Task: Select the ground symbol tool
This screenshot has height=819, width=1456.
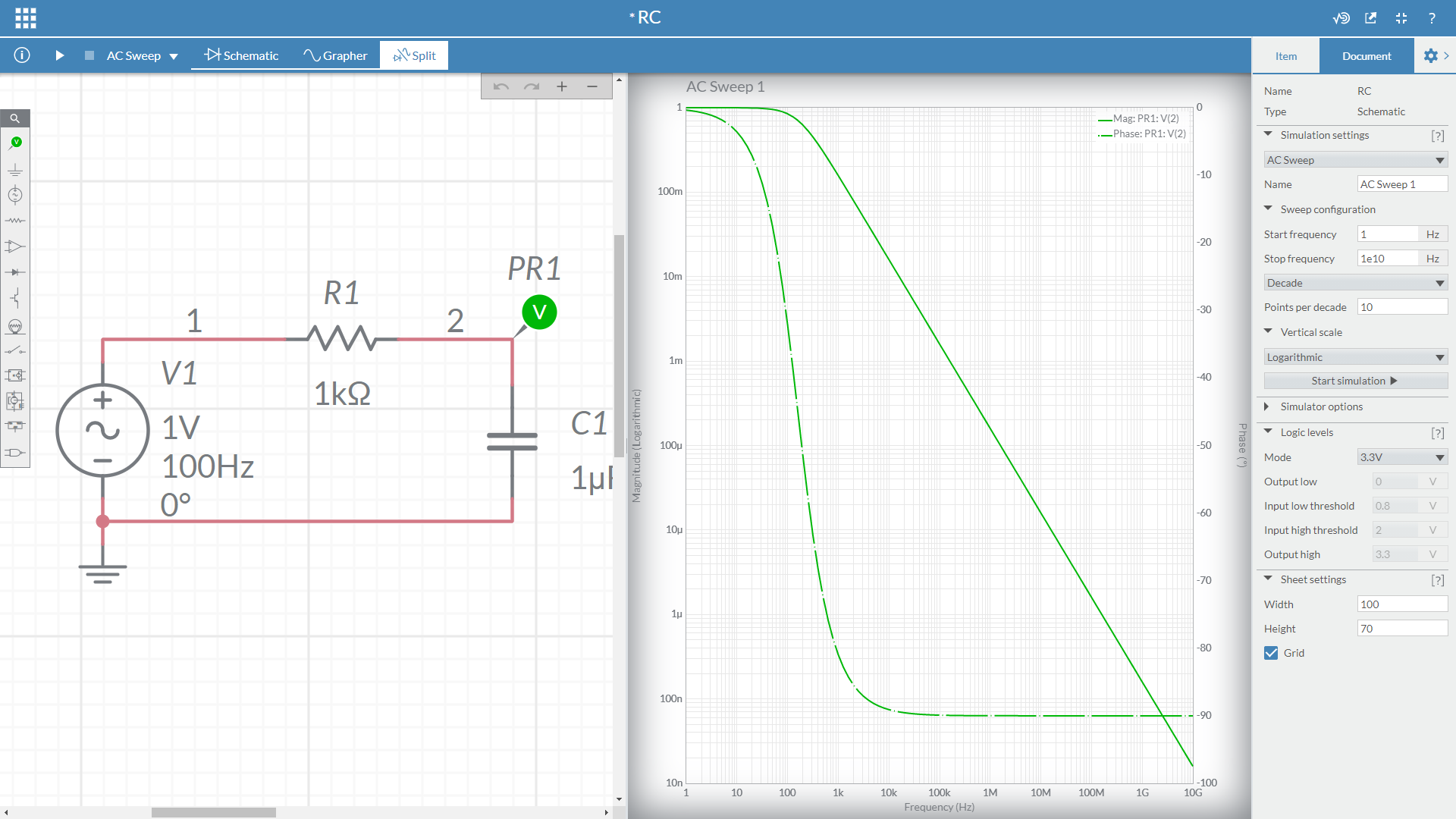Action: pos(15,170)
